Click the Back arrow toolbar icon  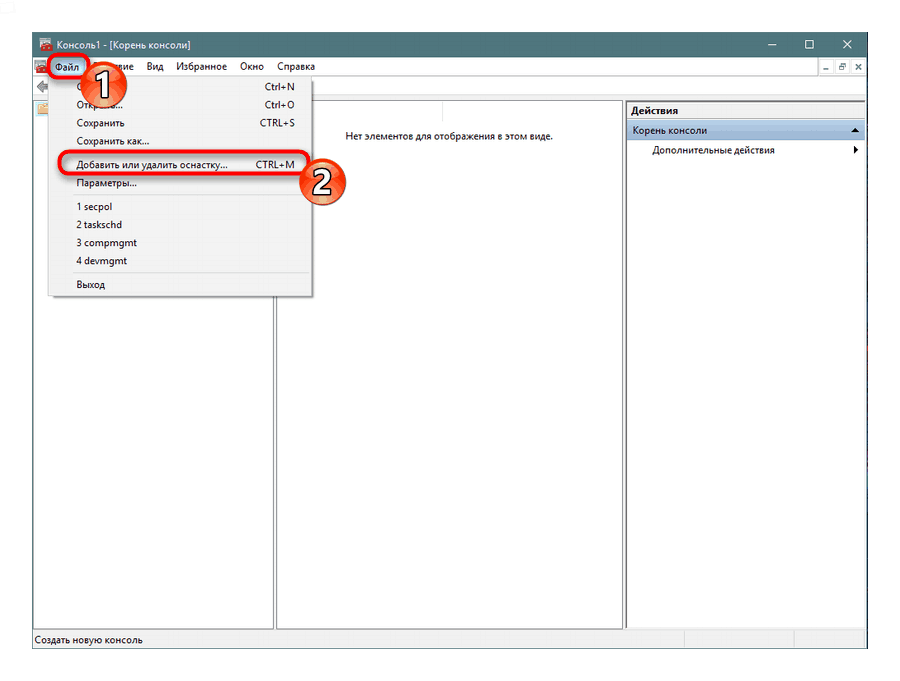pos(42,87)
